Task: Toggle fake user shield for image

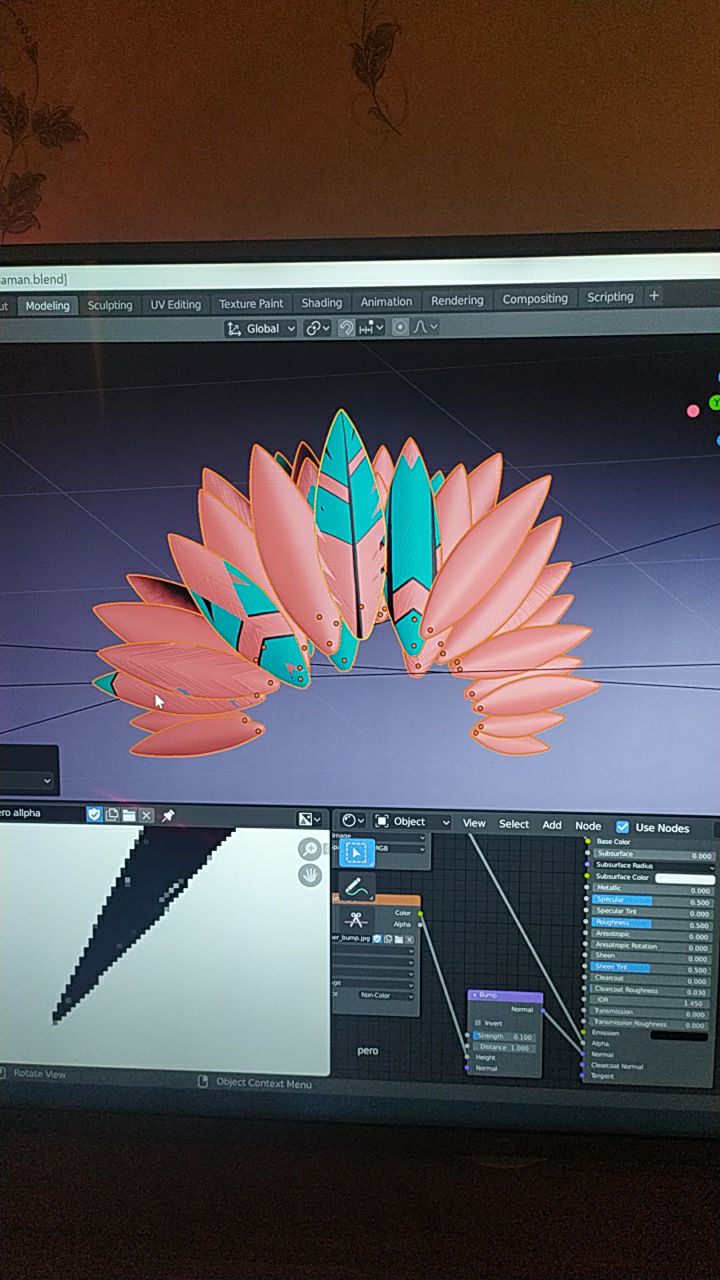Action: [95, 815]
